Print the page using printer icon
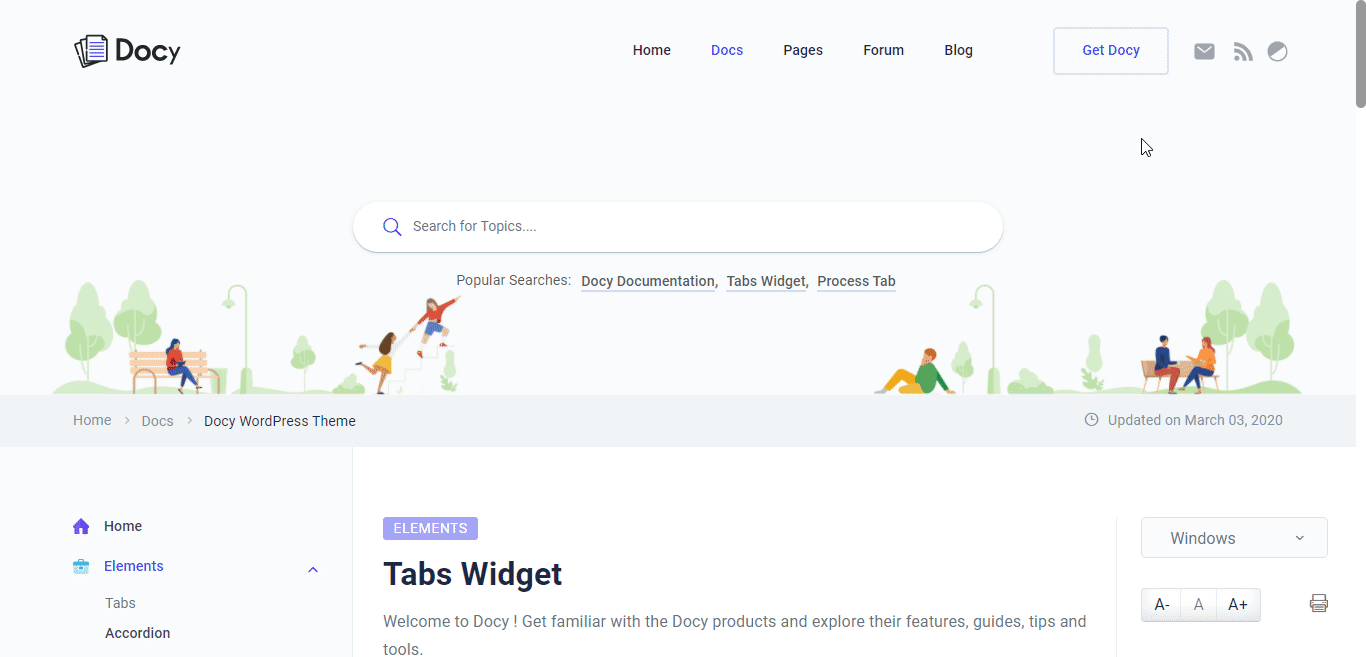1366x657 pixels. tap(1318, 603)
